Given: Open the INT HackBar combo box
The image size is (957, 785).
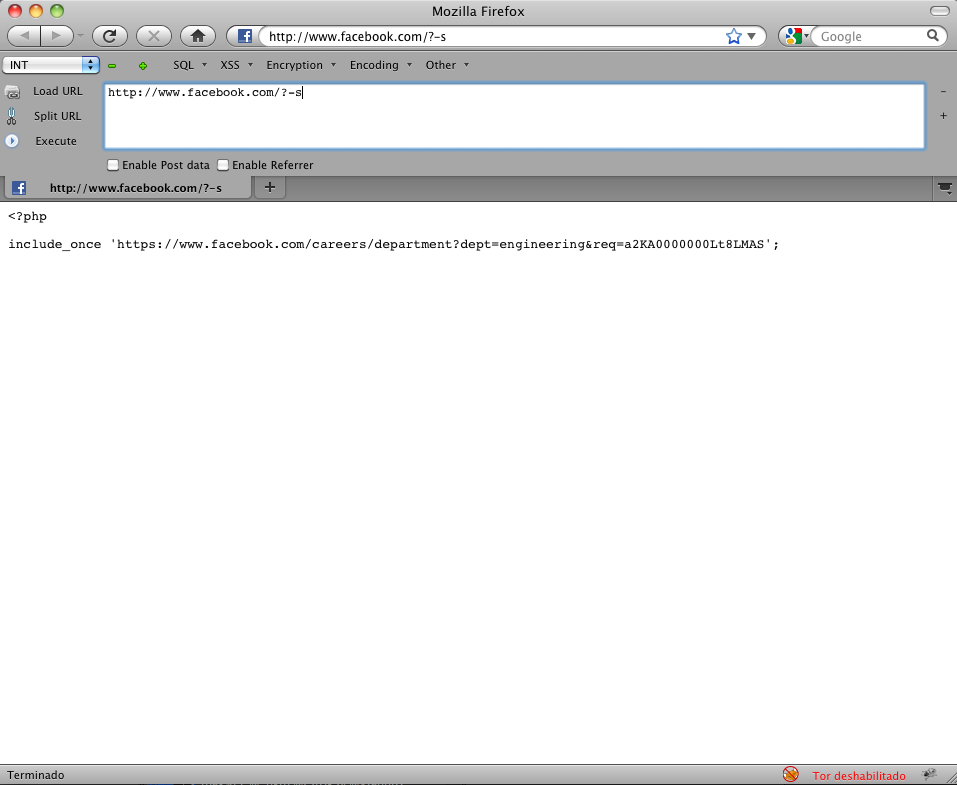Looking at the screenshot, I should point(51,65).
